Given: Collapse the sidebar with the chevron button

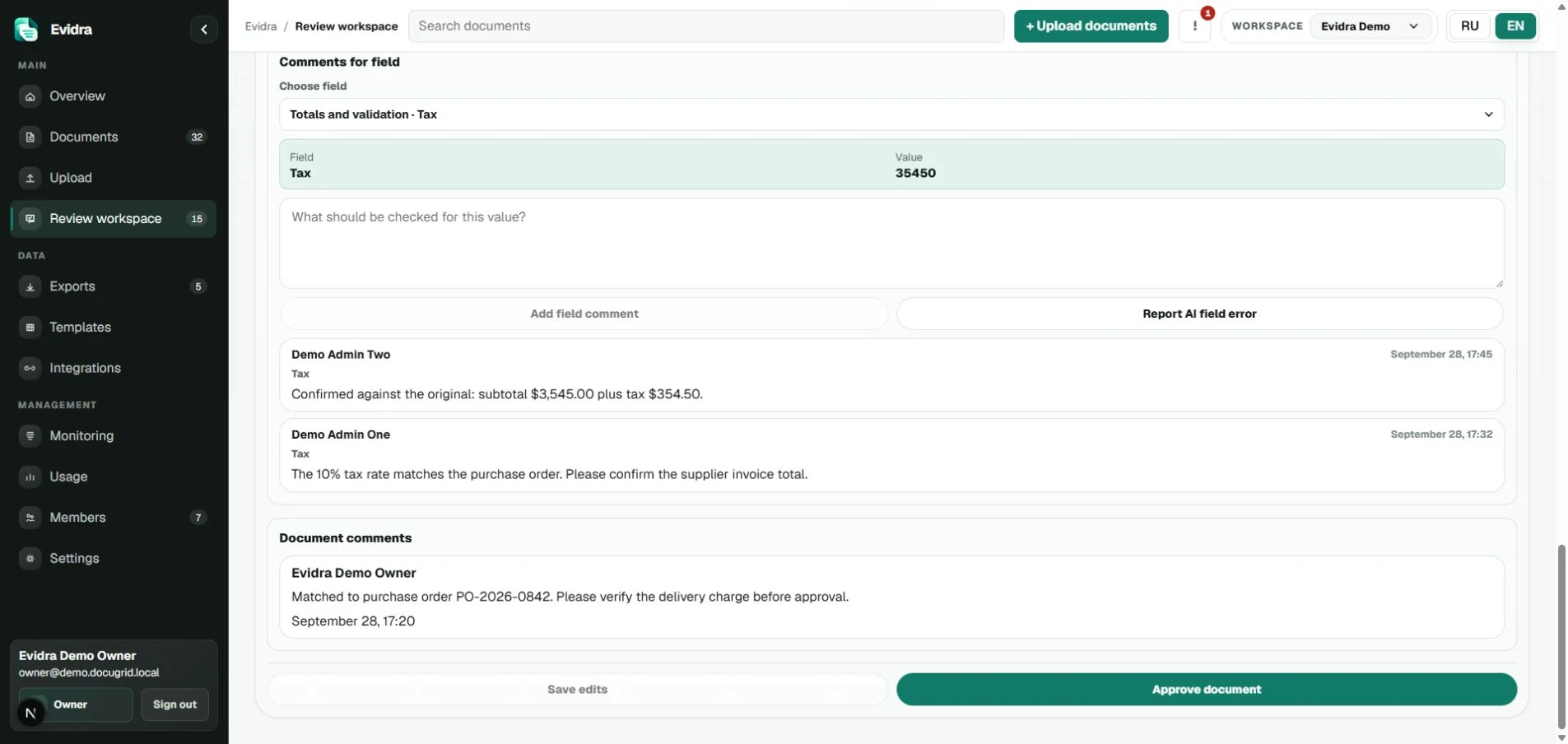Looking at the screenshot, I should point(204,30).
